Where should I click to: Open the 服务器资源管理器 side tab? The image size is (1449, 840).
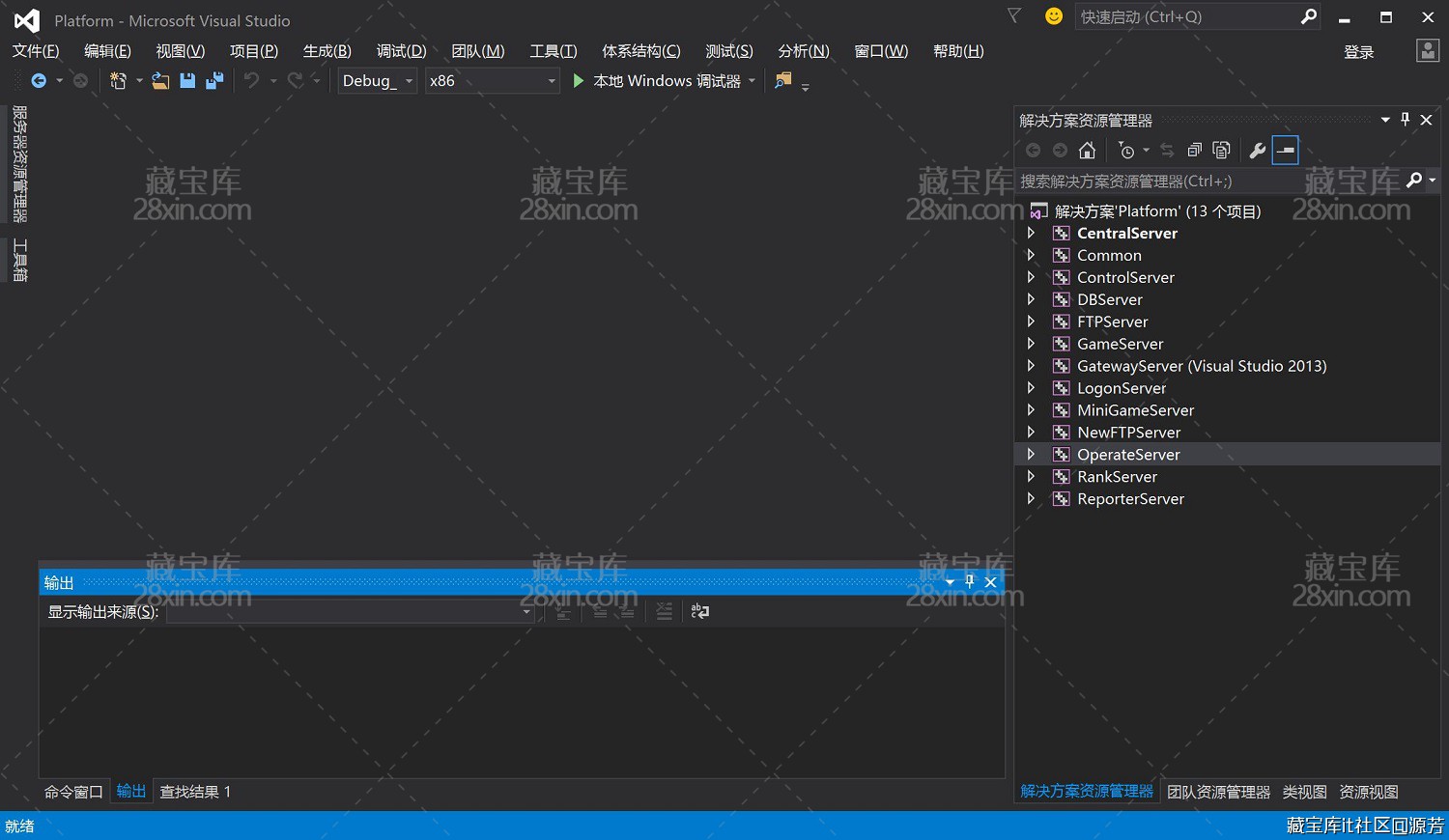[x=19, y=164]
